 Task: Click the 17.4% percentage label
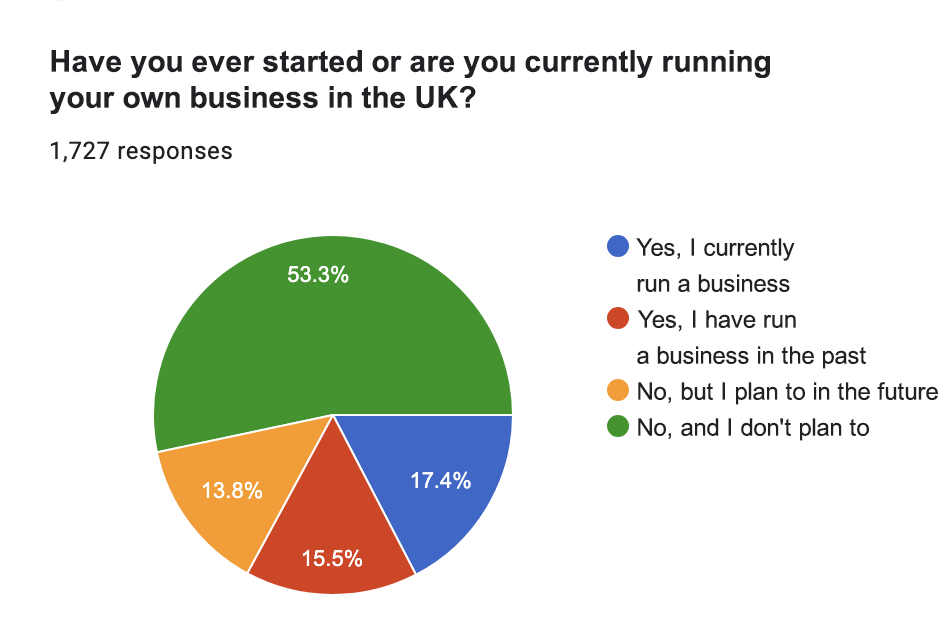coord(440,480)
